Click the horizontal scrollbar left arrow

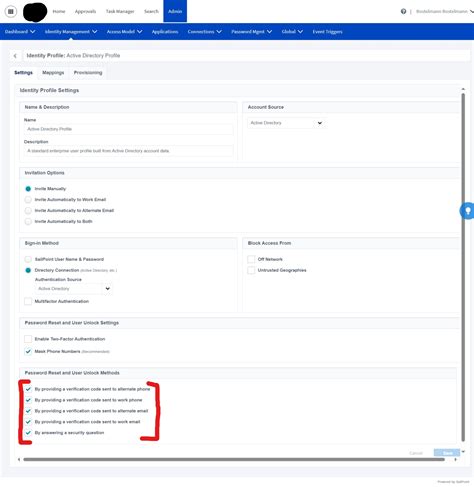click(19, 459)
